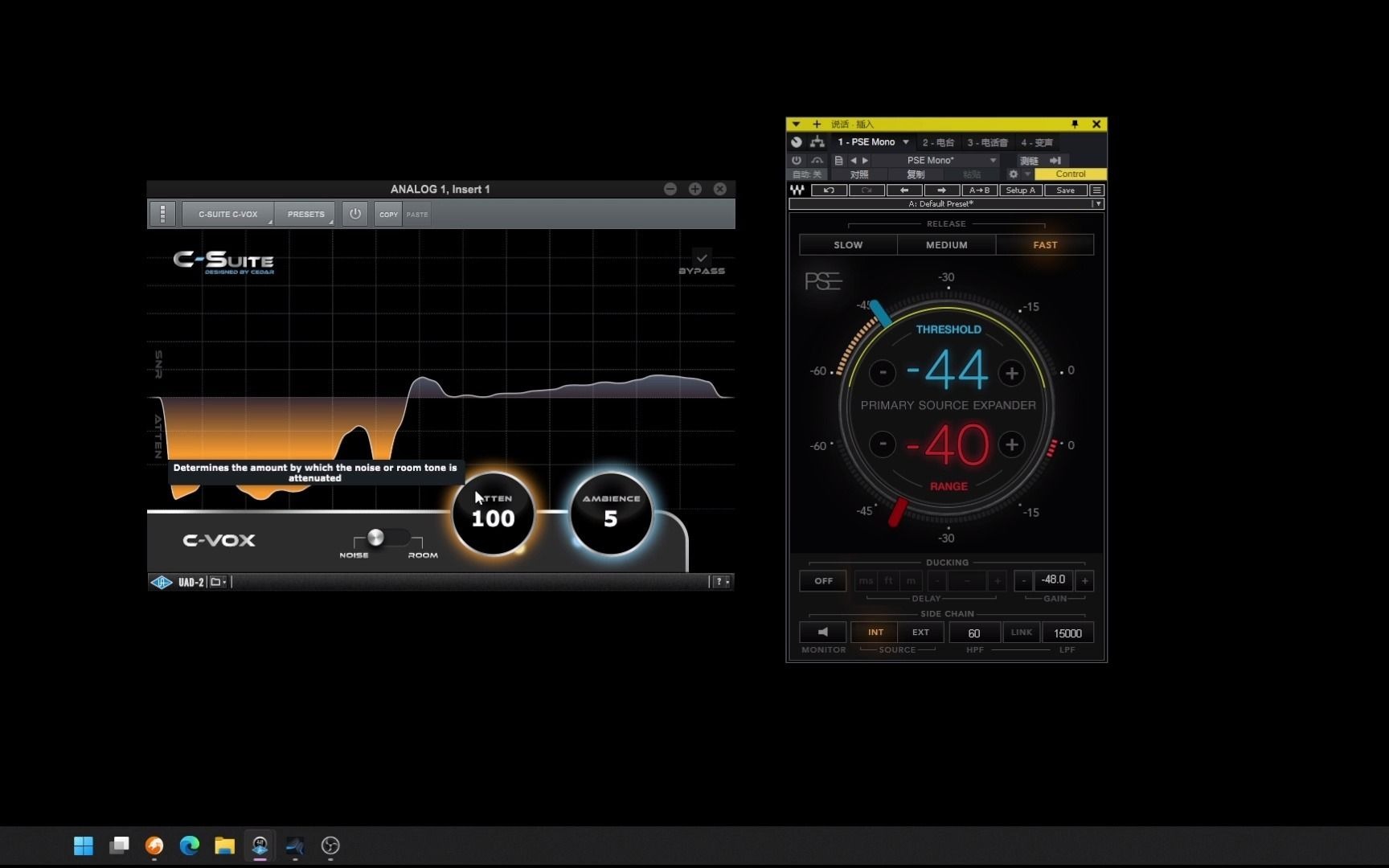Image resolution: width=1389 pixels, height=868 pixels.
Task: Toggle the PSE insert power icon
Action: pyautogui.click(x=797, y=160)
